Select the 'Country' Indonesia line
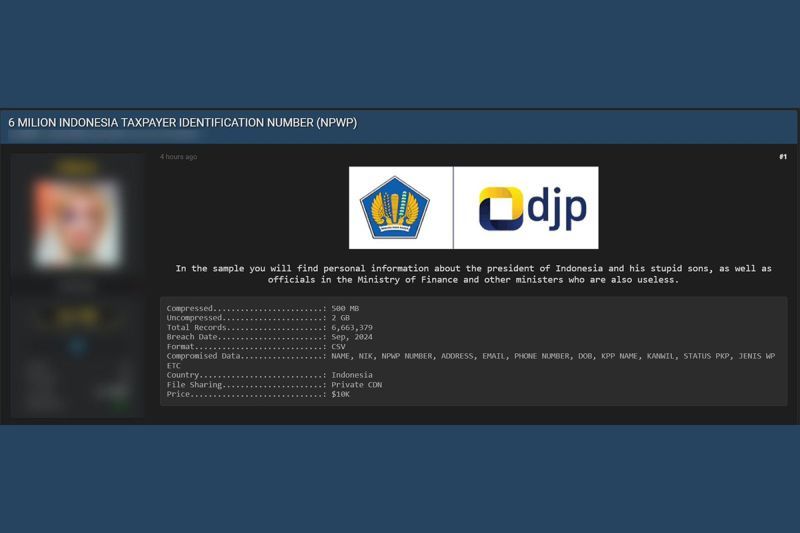The height and width of the screenshot is (533, 800). (x=269, y=375)
